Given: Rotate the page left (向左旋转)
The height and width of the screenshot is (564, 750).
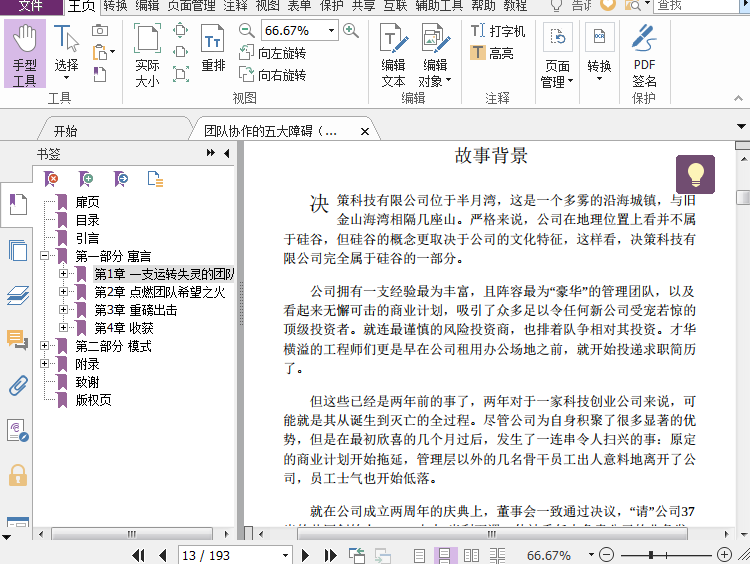Looking at the screenshot, I should 272,53.
